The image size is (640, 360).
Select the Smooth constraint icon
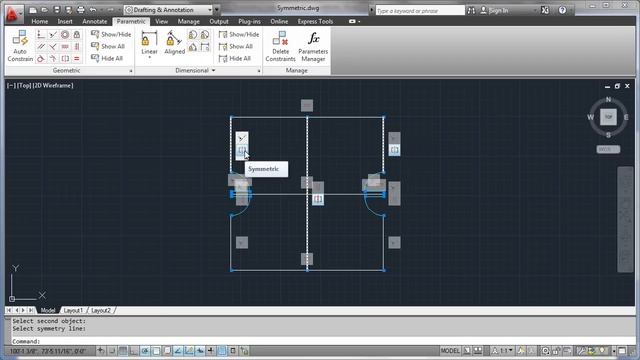click(x=53, y=58)
